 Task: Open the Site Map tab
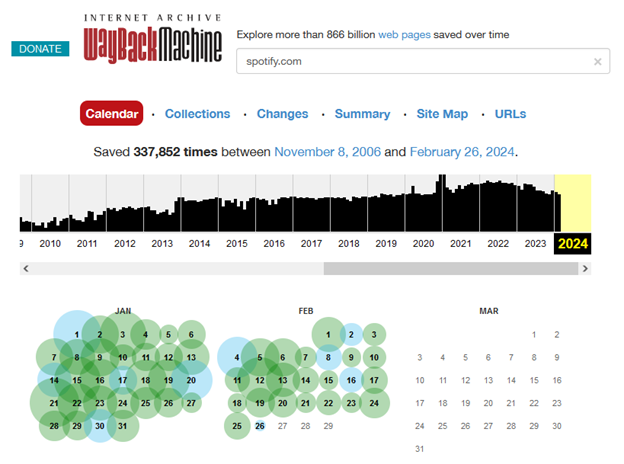pyautogui.click(x=442, y=114)
